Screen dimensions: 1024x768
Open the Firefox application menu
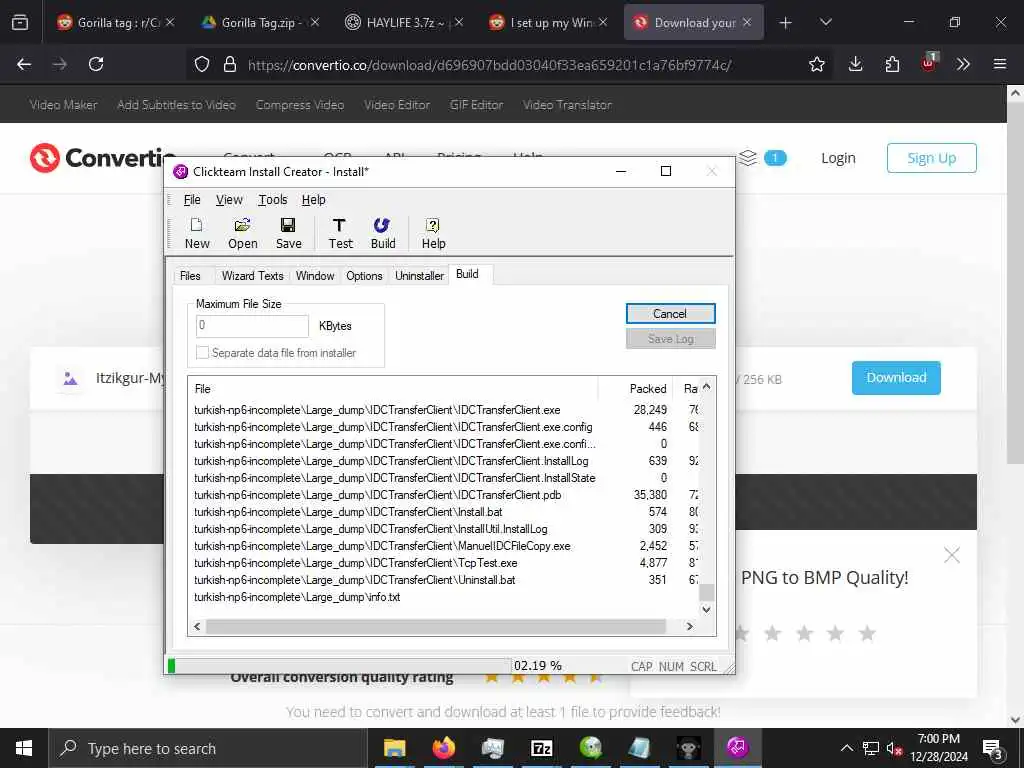pos(1000,64)
